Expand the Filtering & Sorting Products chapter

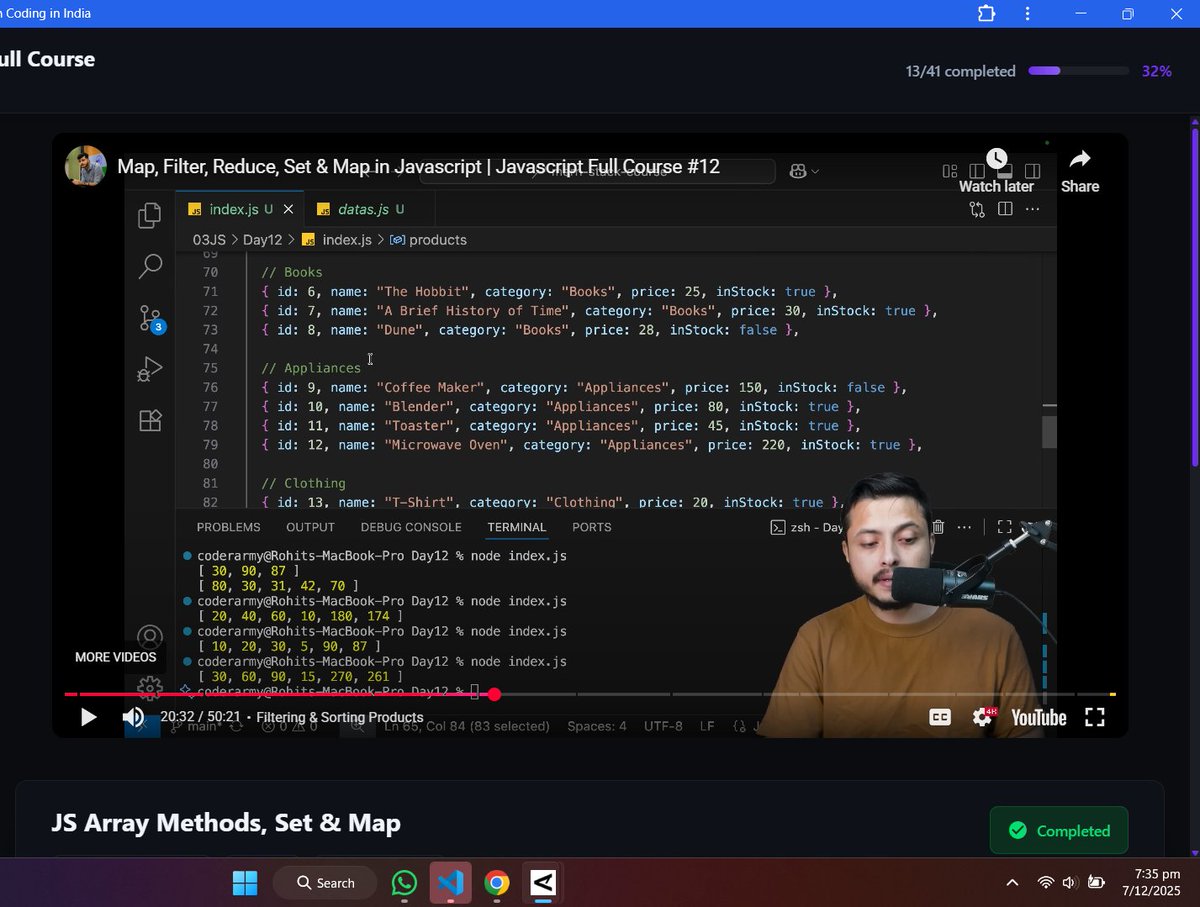pyautogui.click(x=340, y=717)
